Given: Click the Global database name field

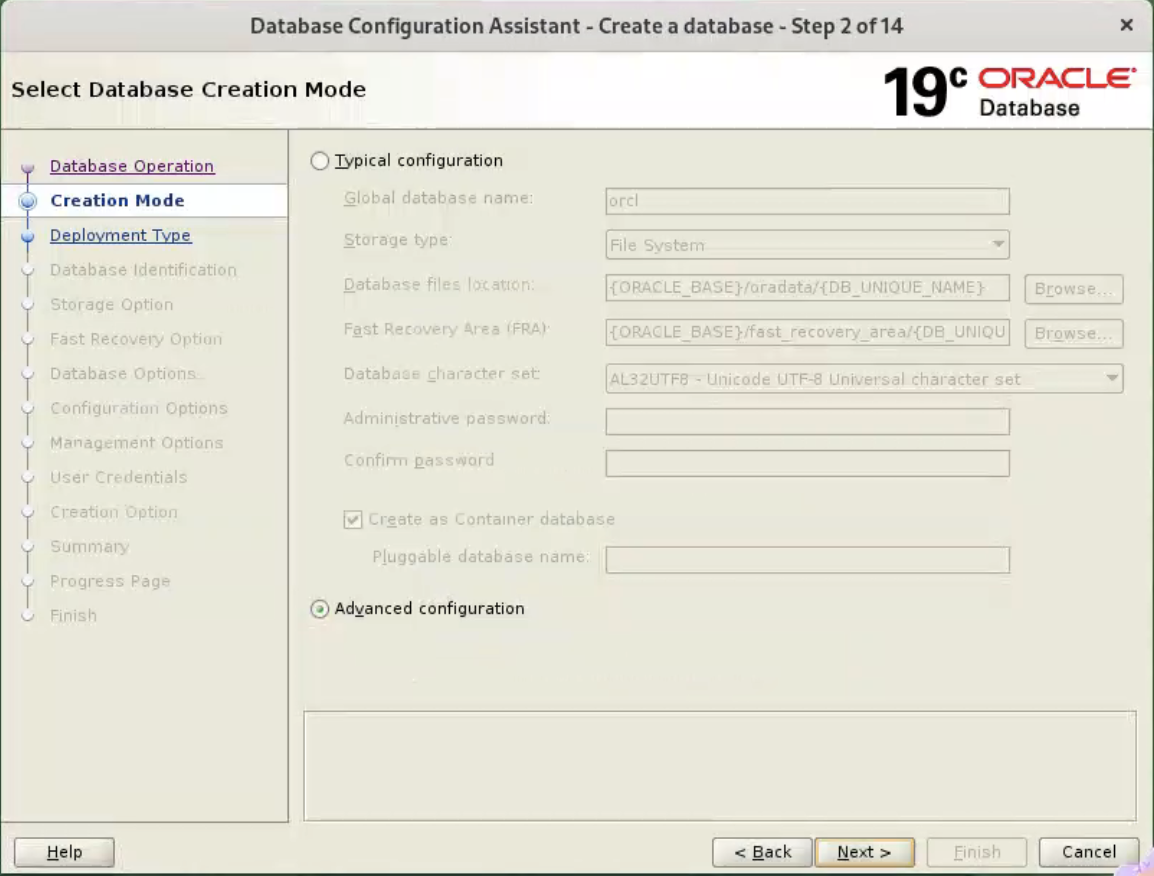Looking at the screenshot, I should (x=807, y=200).
